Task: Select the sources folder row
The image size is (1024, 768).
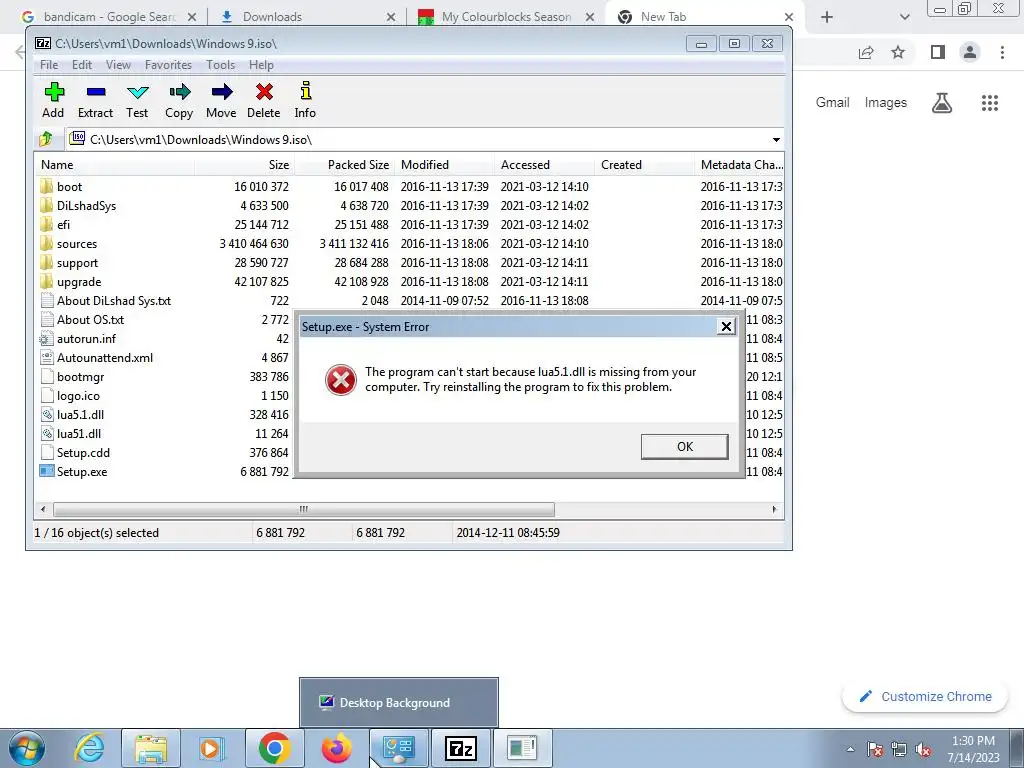Action: [x=409, y=244]
